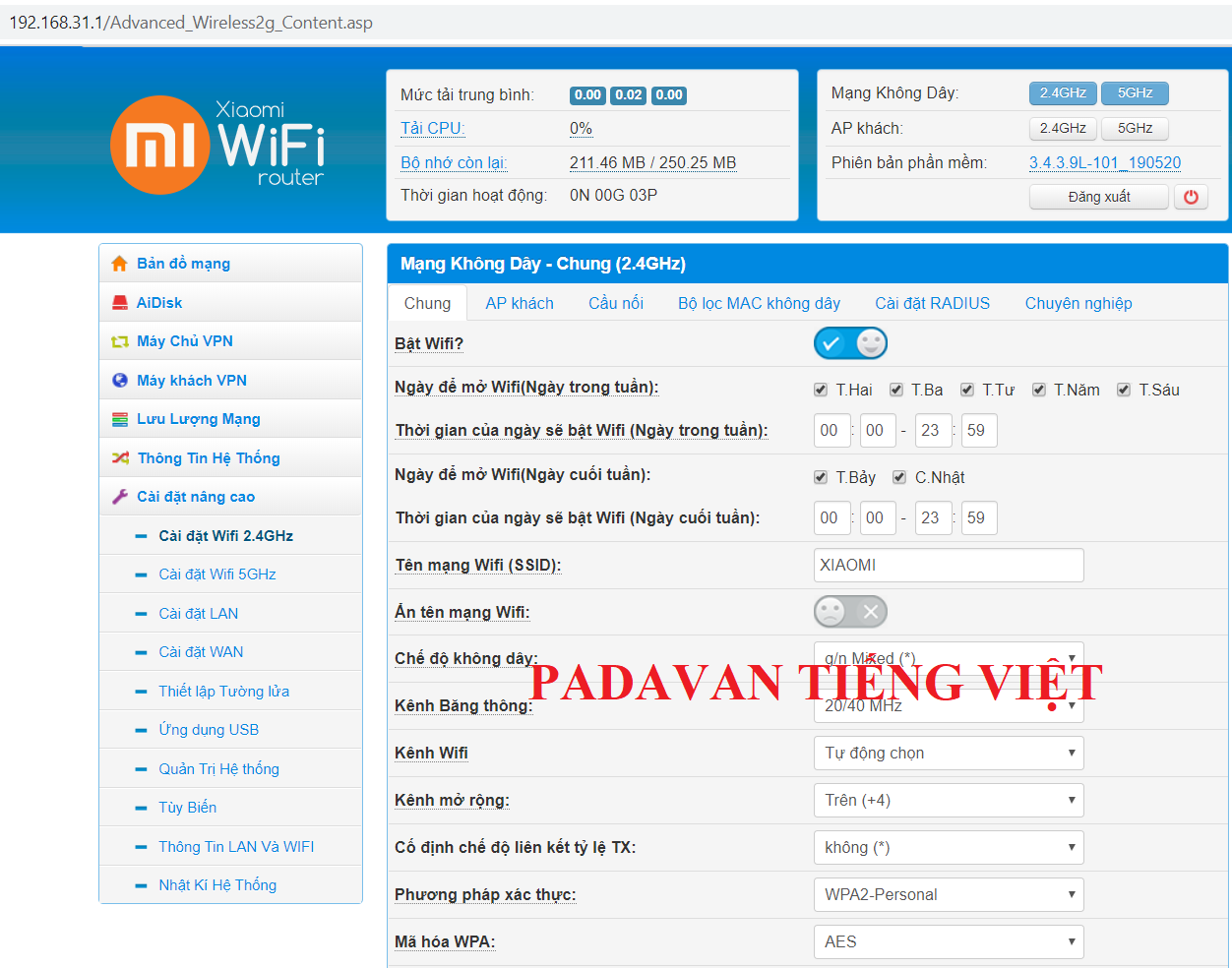Uncheck the T.Hai weekday checkbox

821,391
